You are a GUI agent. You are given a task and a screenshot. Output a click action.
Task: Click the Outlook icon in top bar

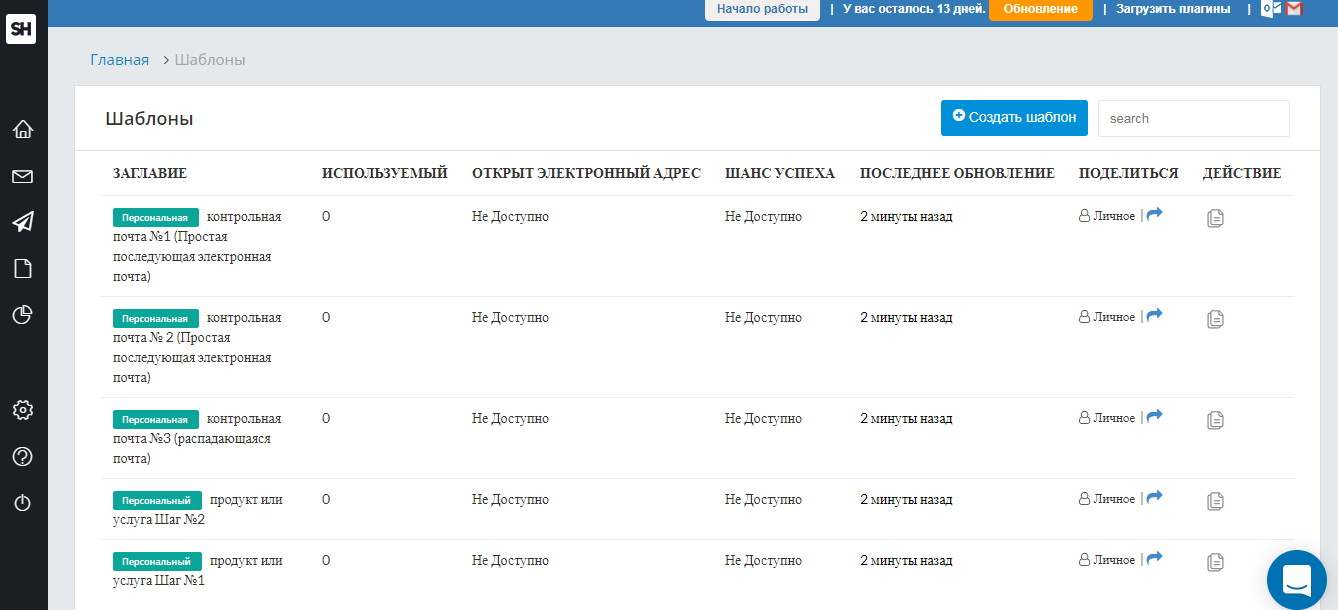pyautogui.click(x=1271, y=9)
